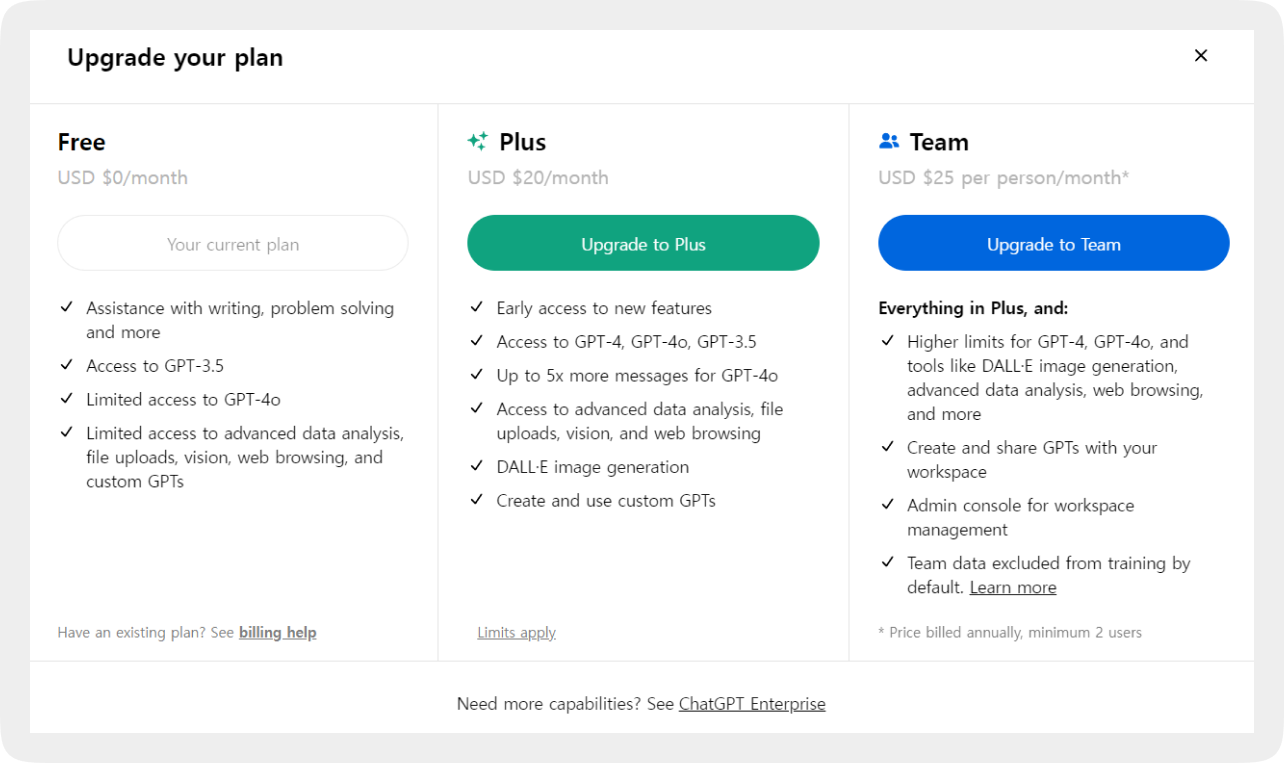This screenshot has width=1284, height=763.
Task: Open the Limits apply link
Action: tap(516, 632)
